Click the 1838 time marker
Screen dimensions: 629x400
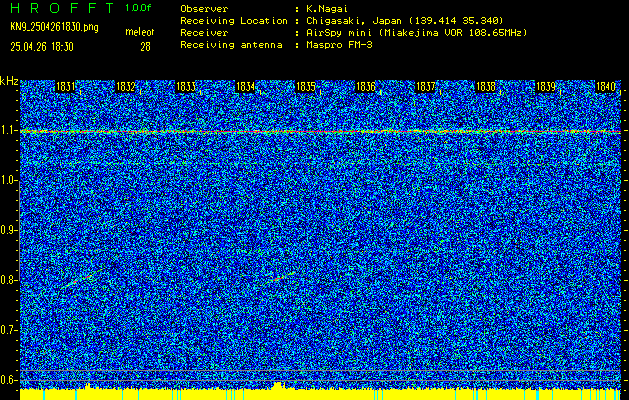pos(485,87)
